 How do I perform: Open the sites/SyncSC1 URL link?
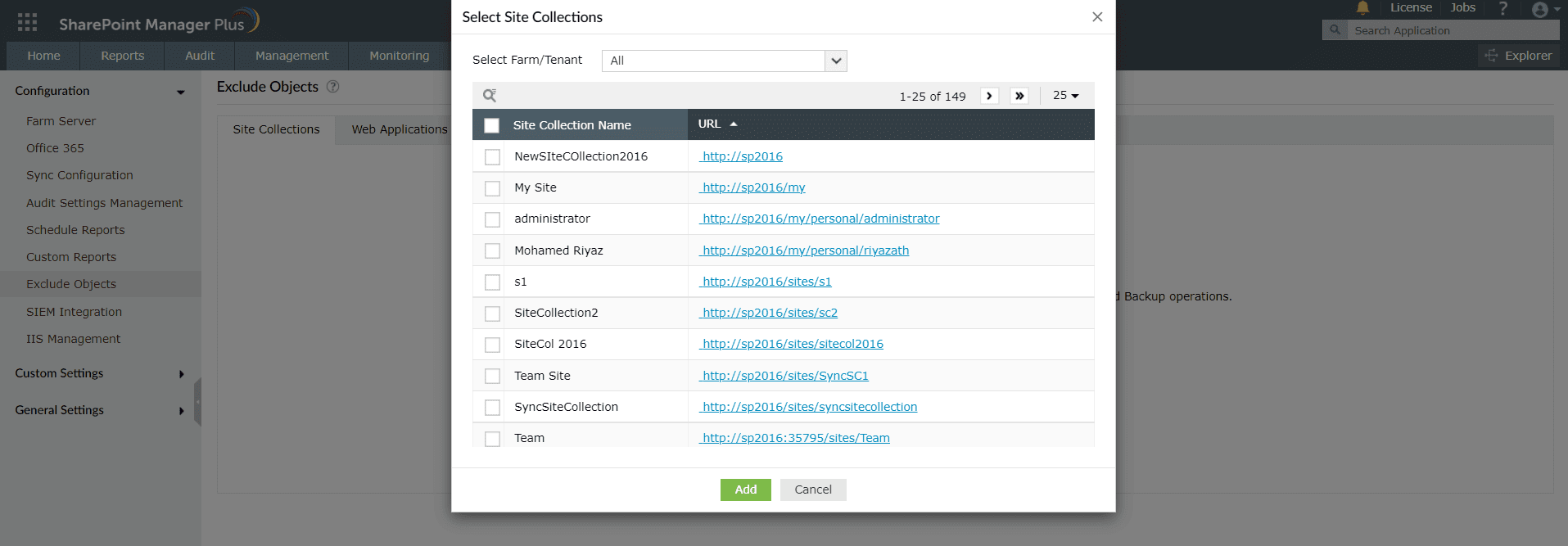tap(785, 376)
